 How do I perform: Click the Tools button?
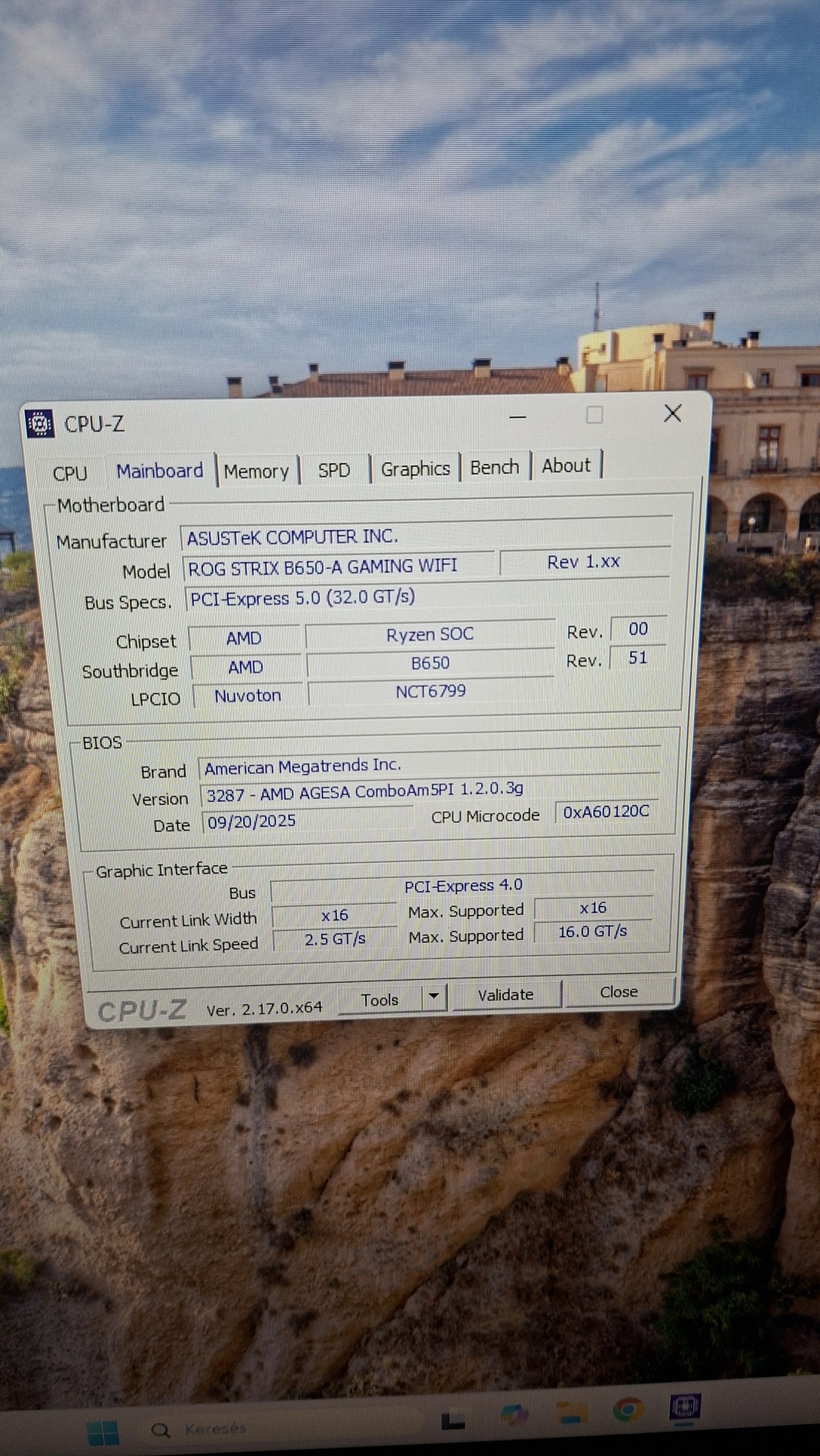pos(379,1000)
